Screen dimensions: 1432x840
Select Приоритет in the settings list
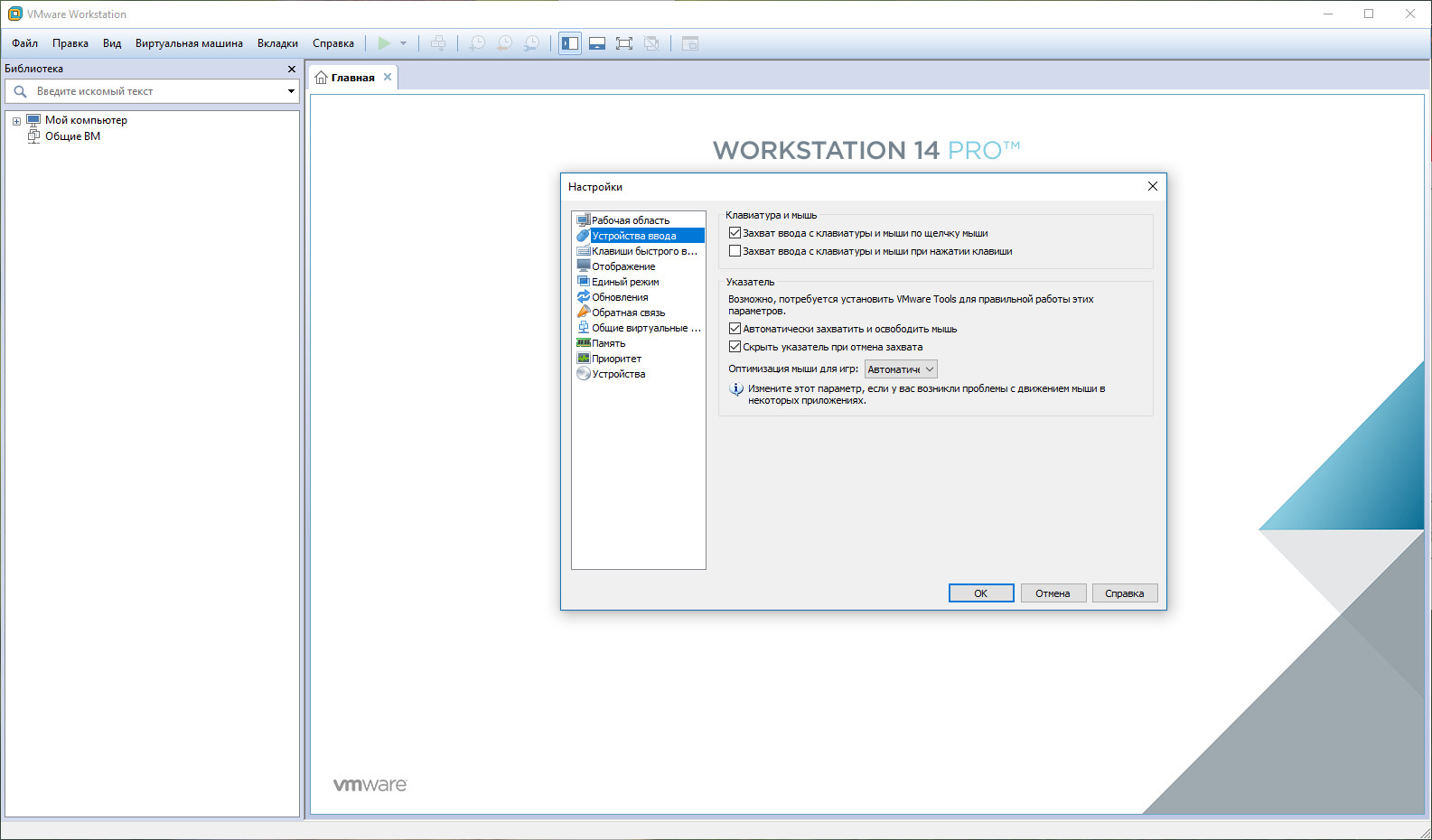coord(616,359)
